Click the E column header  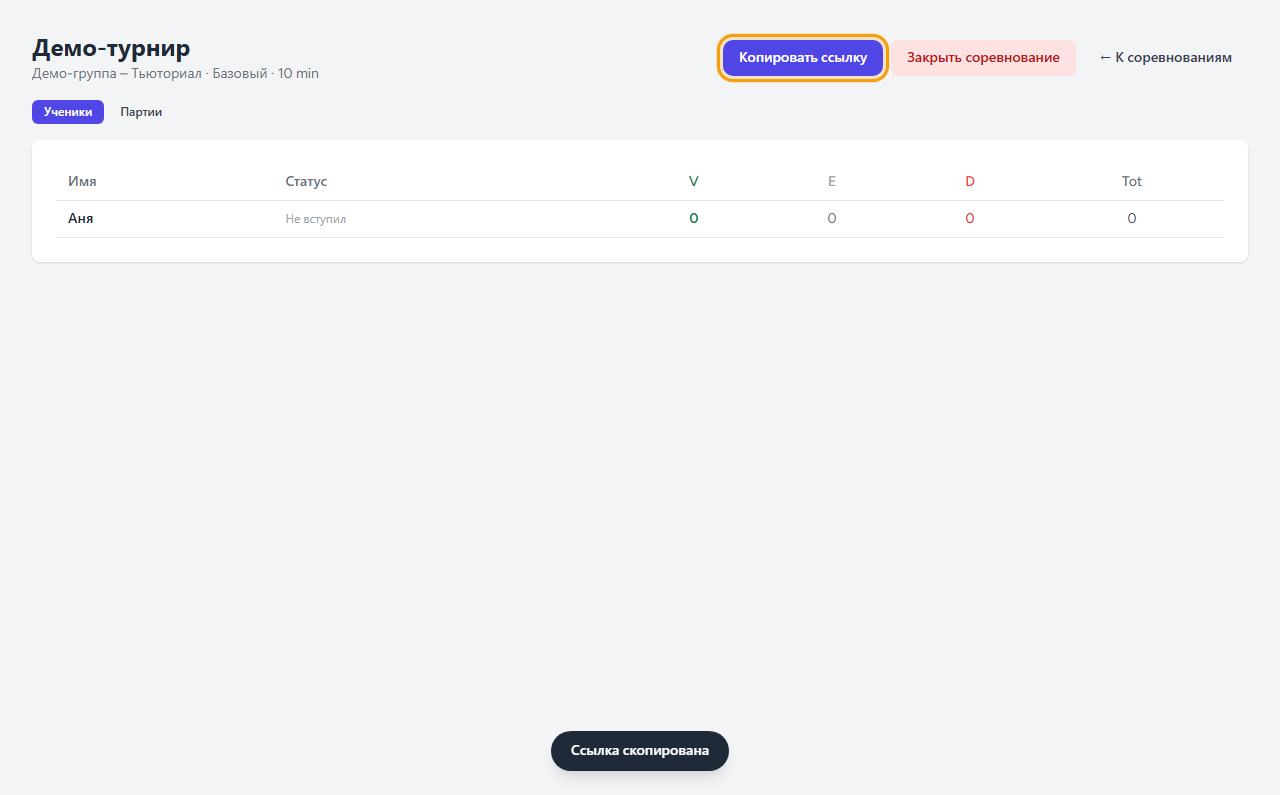(x=832, y=181)
